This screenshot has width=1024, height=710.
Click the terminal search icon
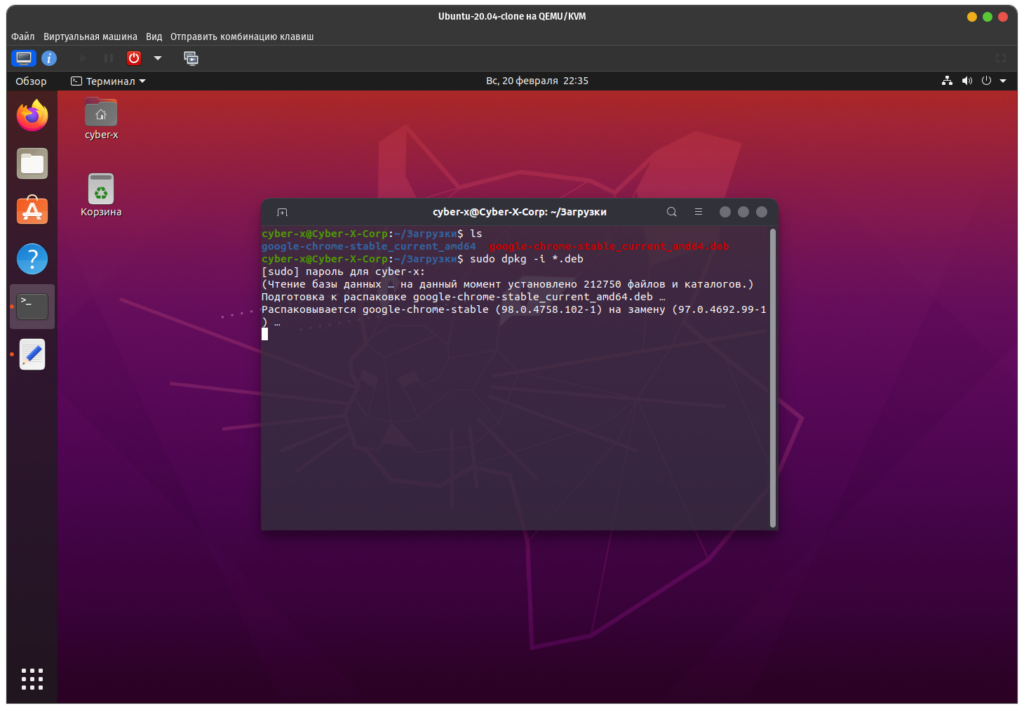point(672,212)
